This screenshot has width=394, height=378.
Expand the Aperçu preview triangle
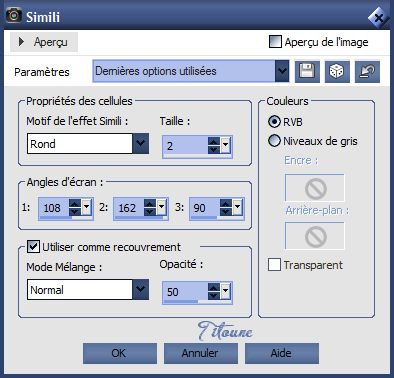click(x=21, y=42)
